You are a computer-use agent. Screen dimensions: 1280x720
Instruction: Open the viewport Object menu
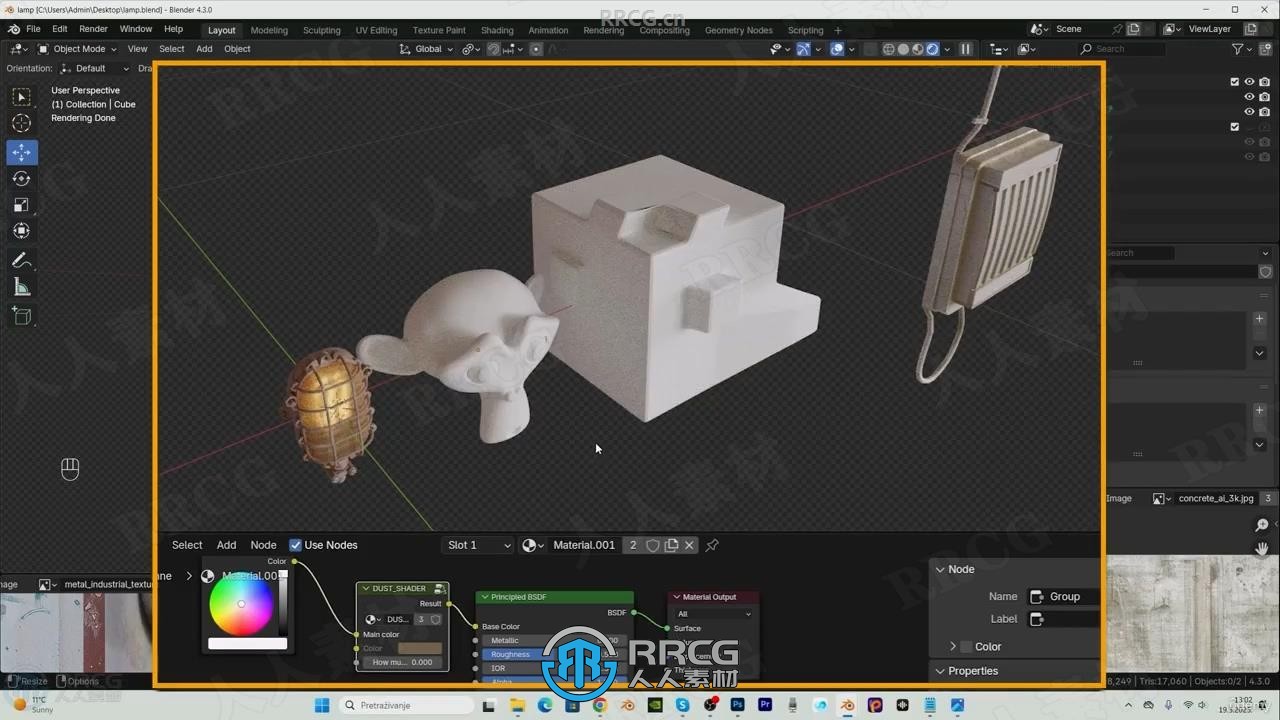pyautogui.click(x=237, y=49)
